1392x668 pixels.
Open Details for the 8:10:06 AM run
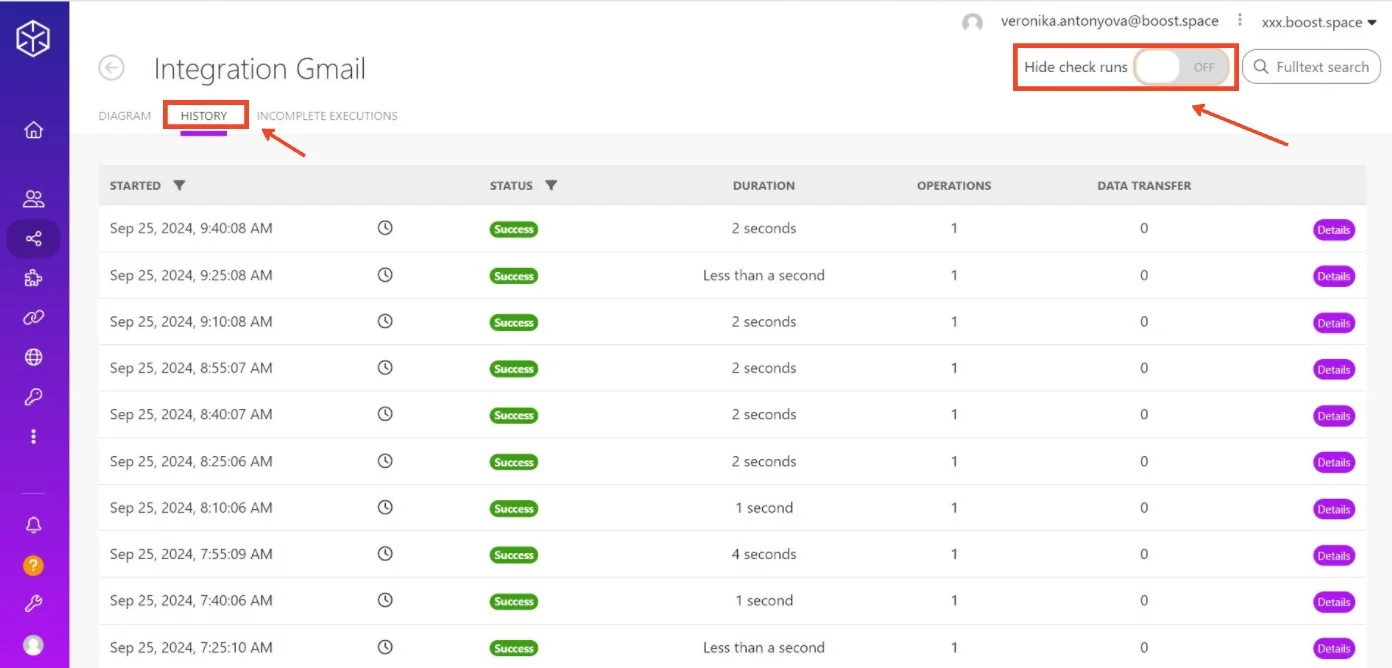pyautogui.click(x=1333, y=509)
